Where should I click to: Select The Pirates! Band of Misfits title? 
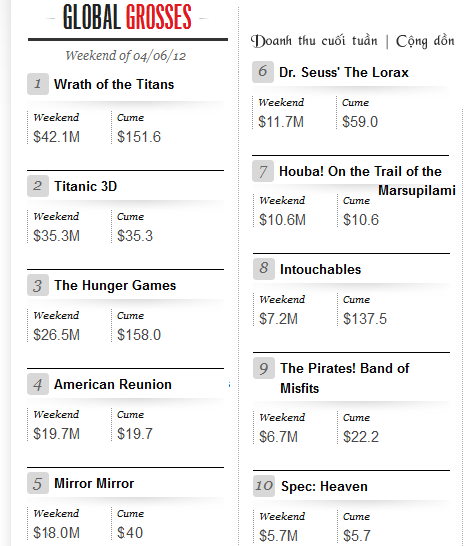click(x=345, y=378)
